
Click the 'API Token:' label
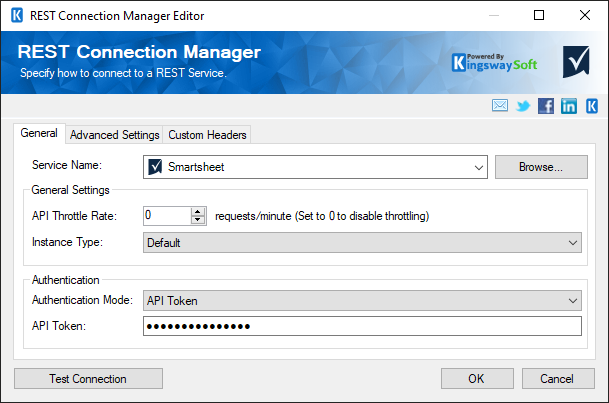click(59, 326)
